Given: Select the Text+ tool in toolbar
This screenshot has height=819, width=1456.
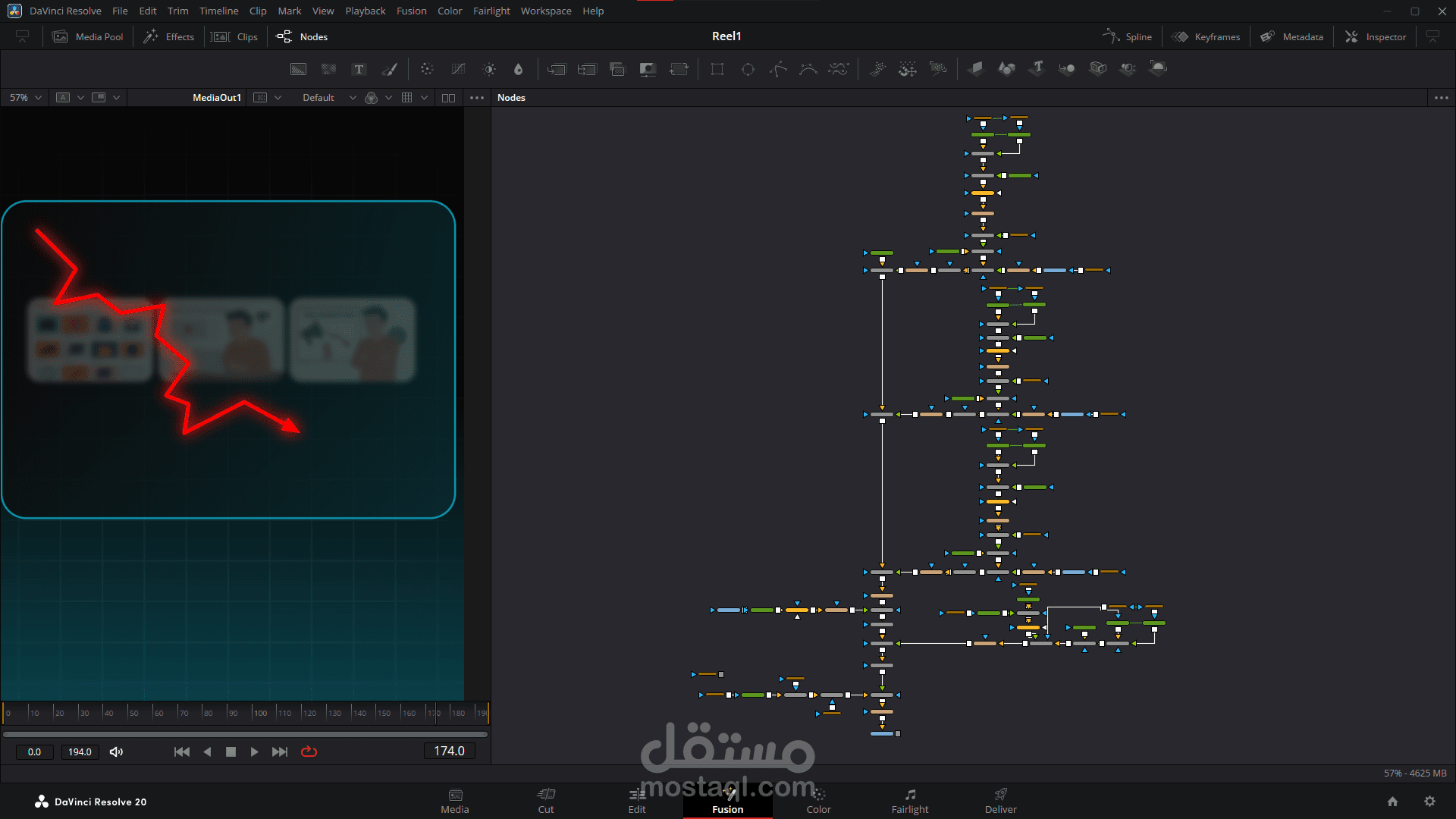Looking at the screenshot, I should coord(359,69).
